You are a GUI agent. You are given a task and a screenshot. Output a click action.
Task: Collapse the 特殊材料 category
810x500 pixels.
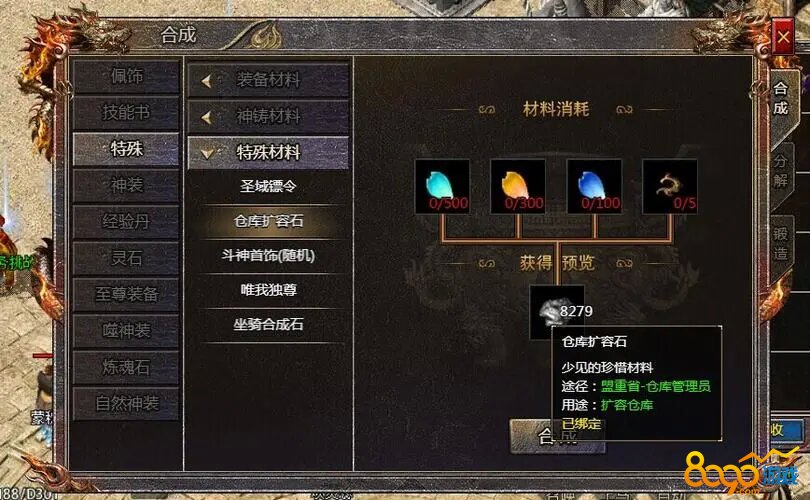point(268,153)
